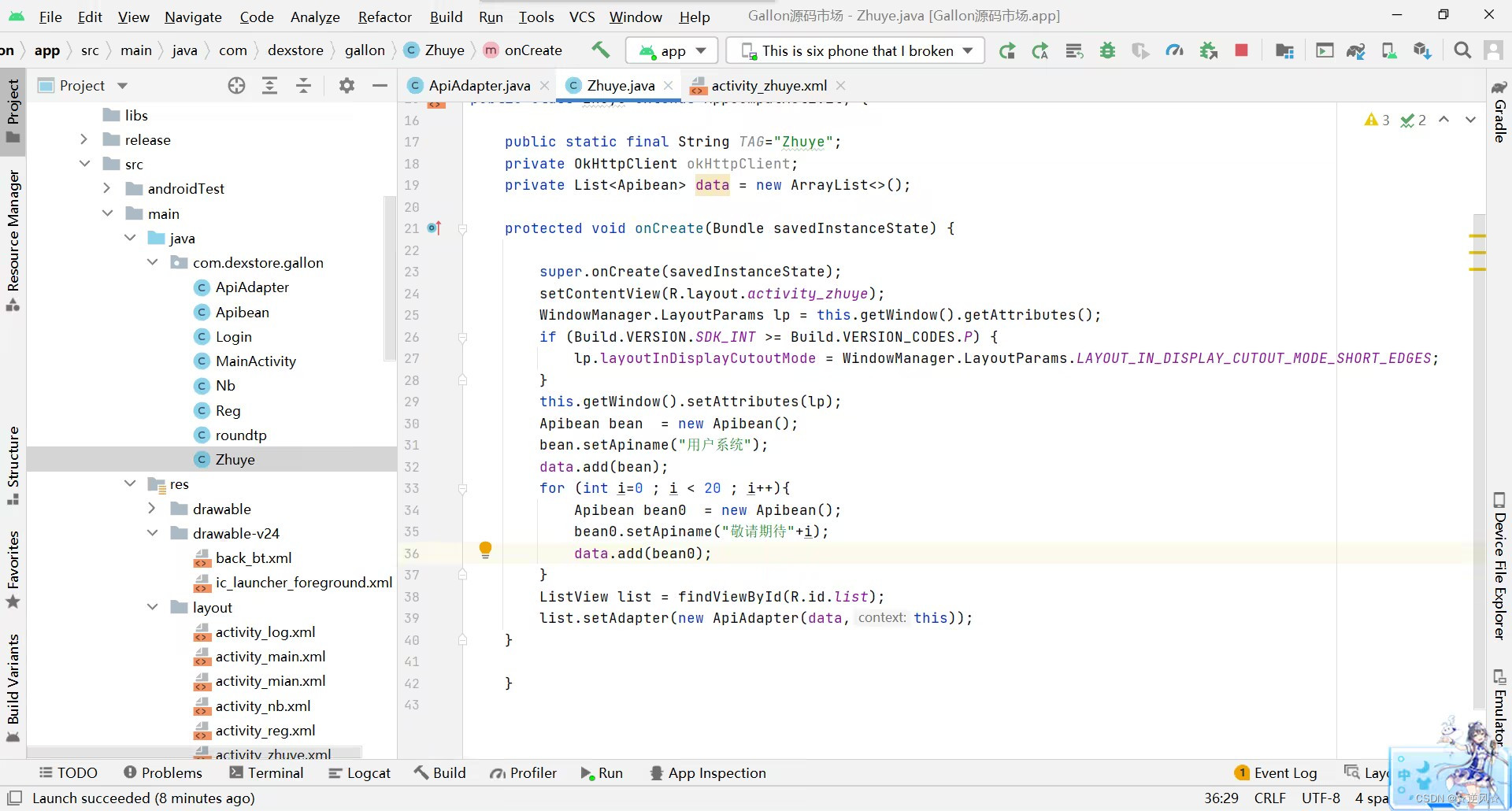Toggle the Favorites tool window
1512x811 pixels.
tap(13, 569)
